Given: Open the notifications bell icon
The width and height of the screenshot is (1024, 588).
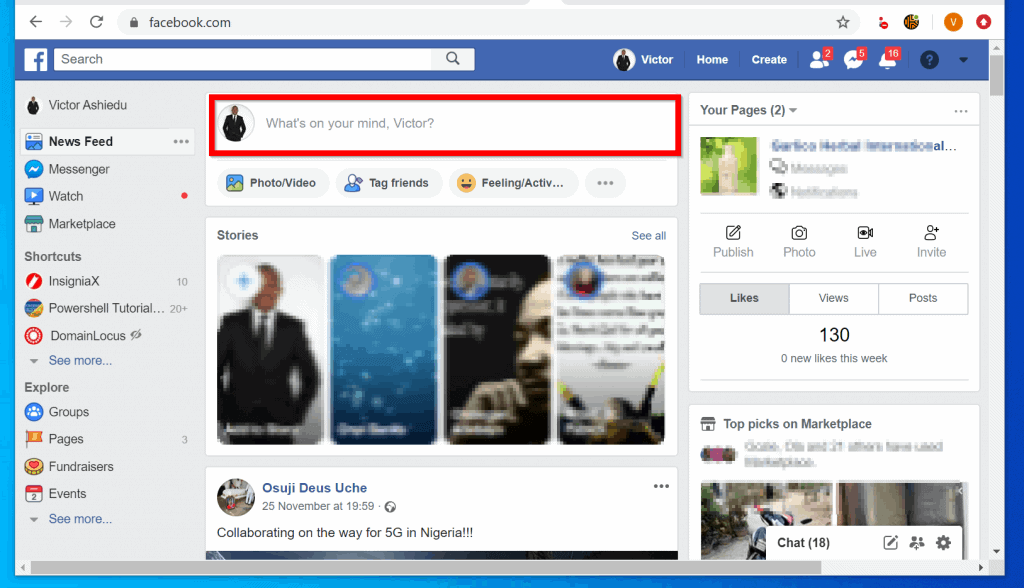Looking at the screenshot, I should [888, 59].
